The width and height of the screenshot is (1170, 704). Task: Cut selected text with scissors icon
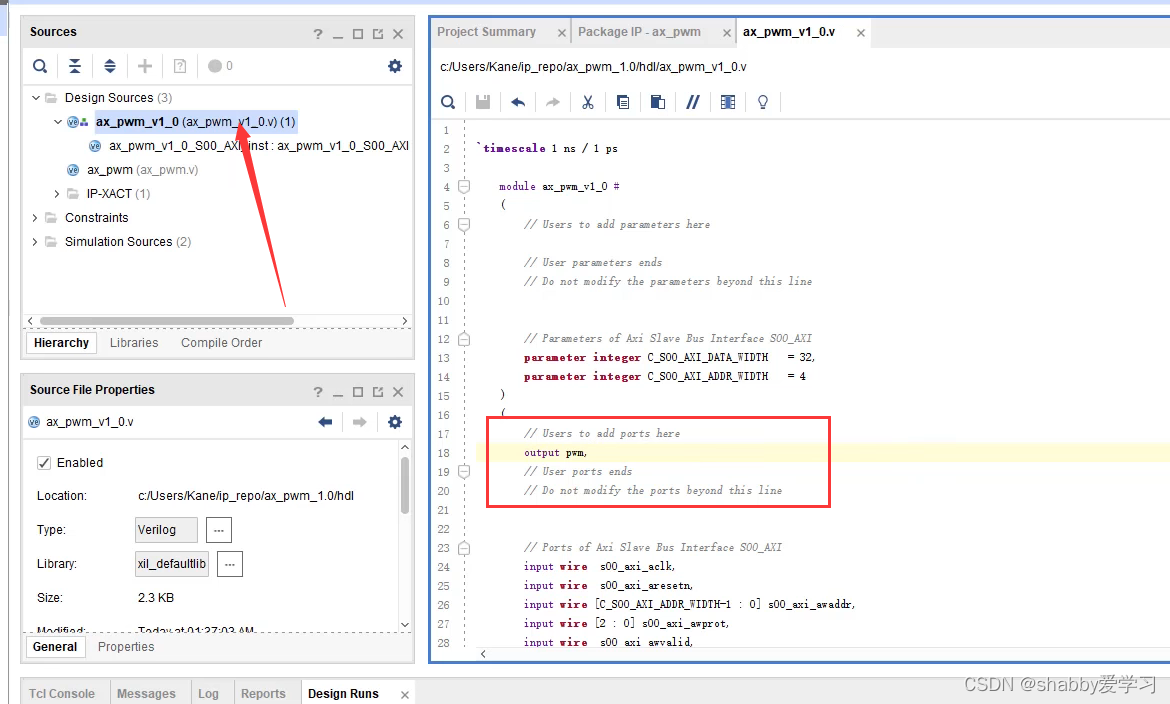pos(588,102)
